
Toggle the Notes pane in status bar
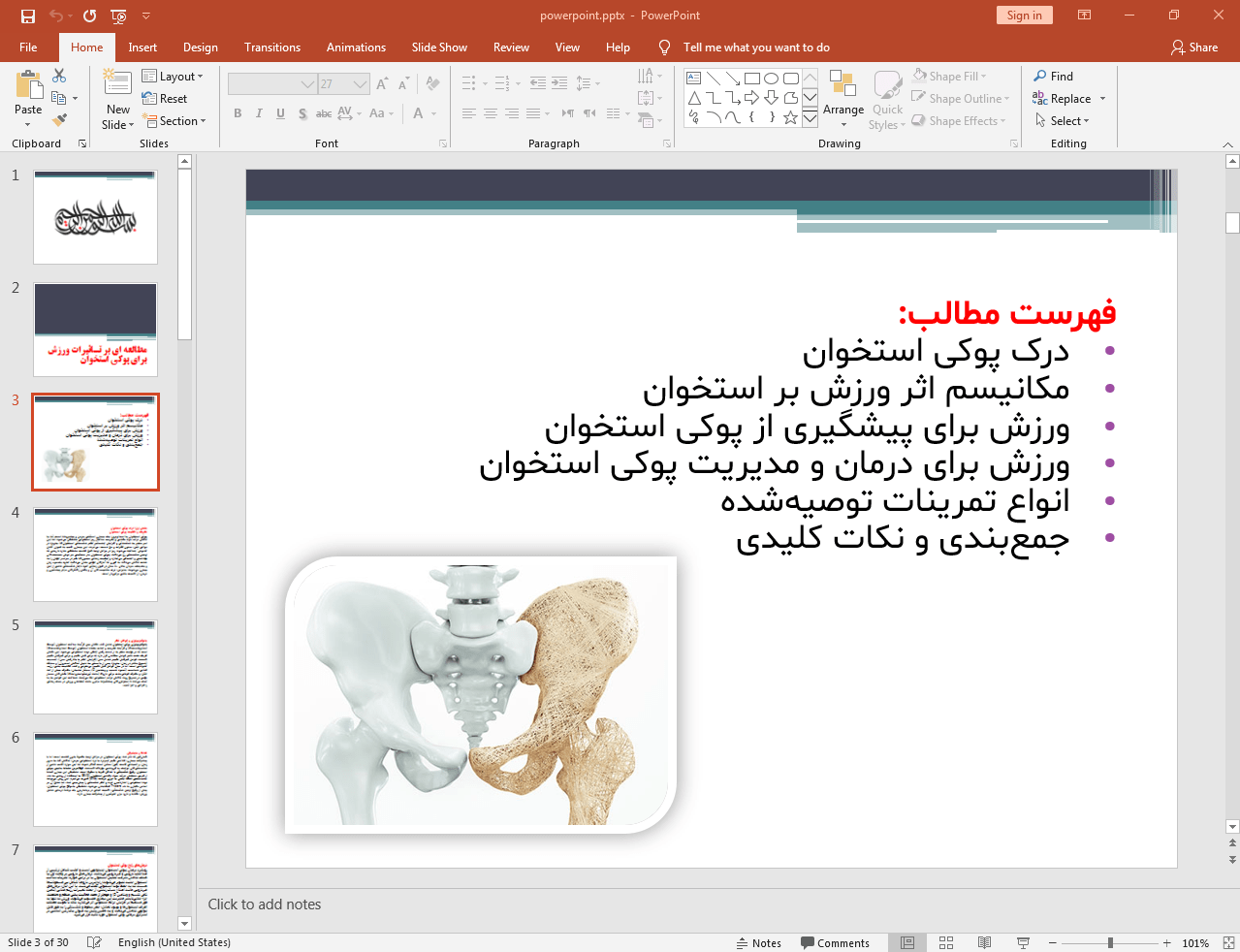(759, 942)
